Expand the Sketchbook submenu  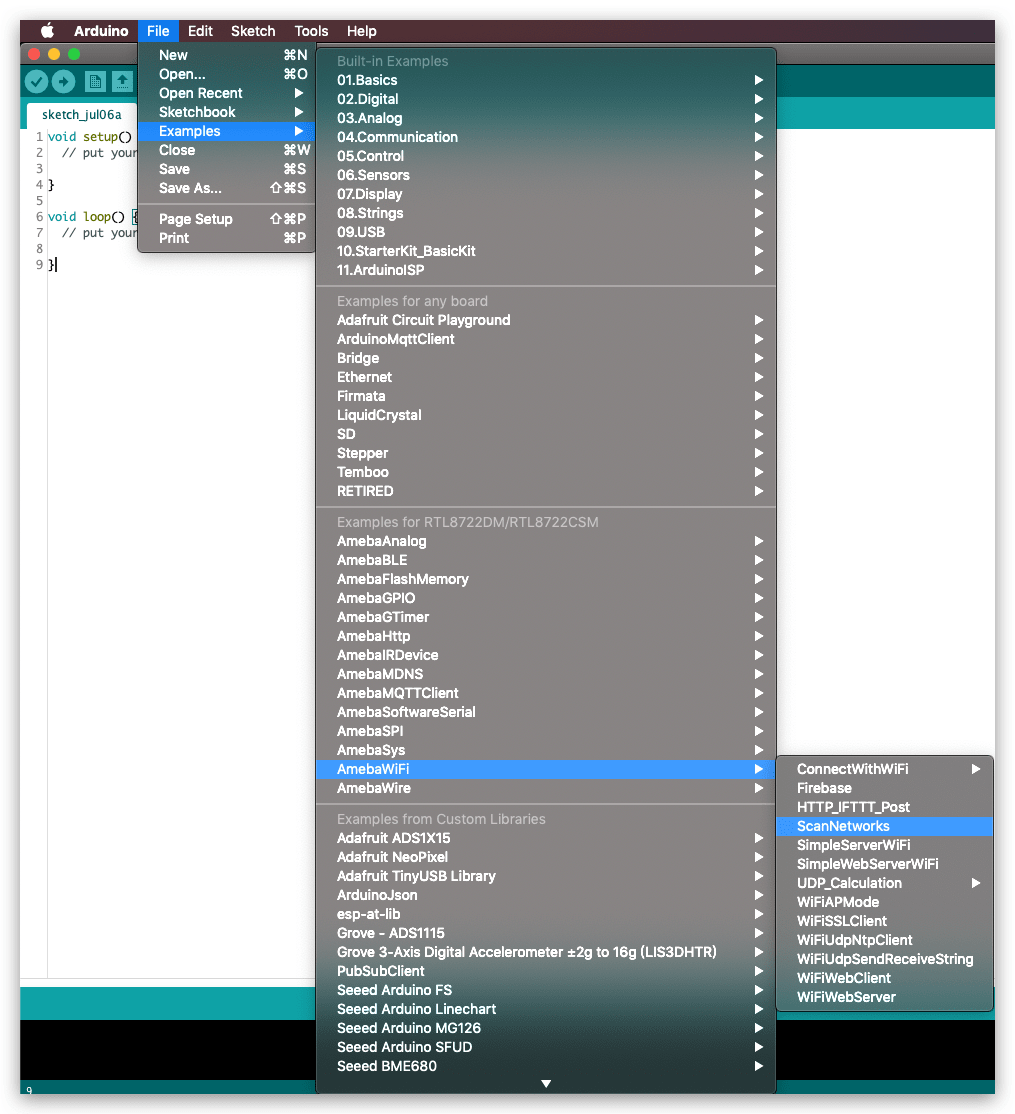click(226, 112)
